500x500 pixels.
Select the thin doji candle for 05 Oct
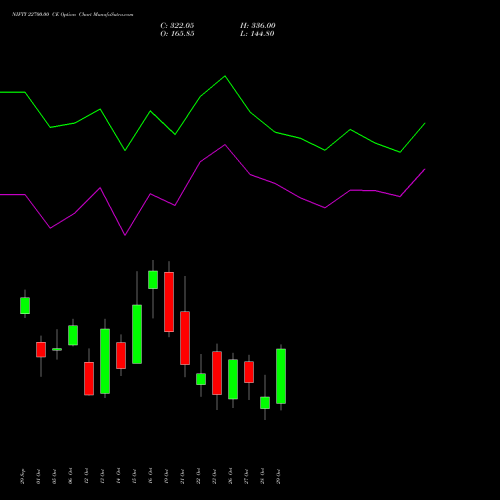(x=57, y=349)
